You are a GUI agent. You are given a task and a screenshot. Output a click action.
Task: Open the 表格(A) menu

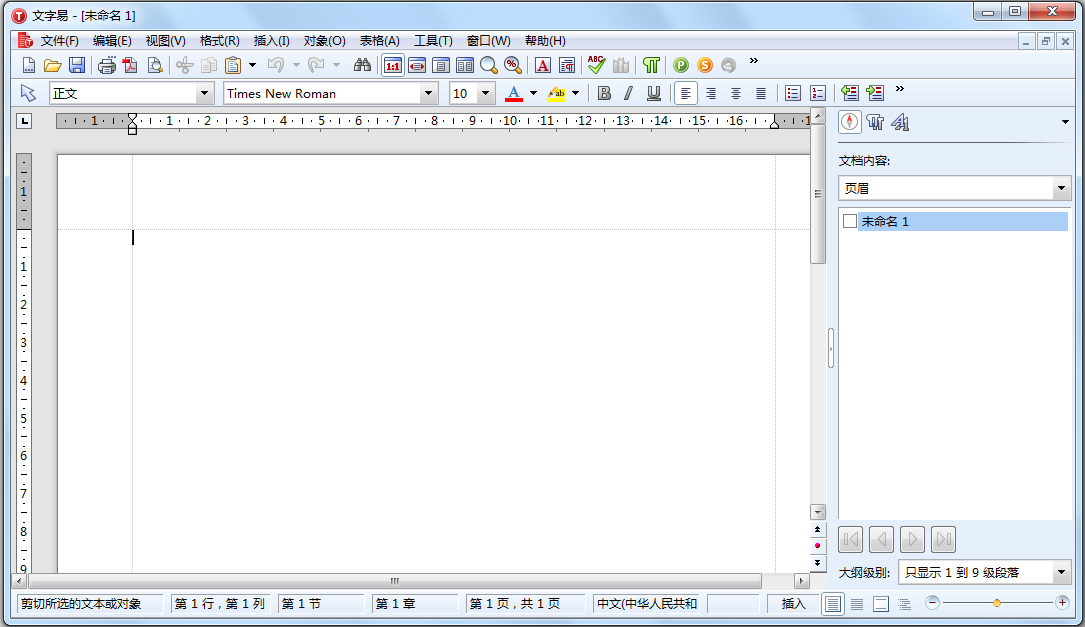click(379, 41)
